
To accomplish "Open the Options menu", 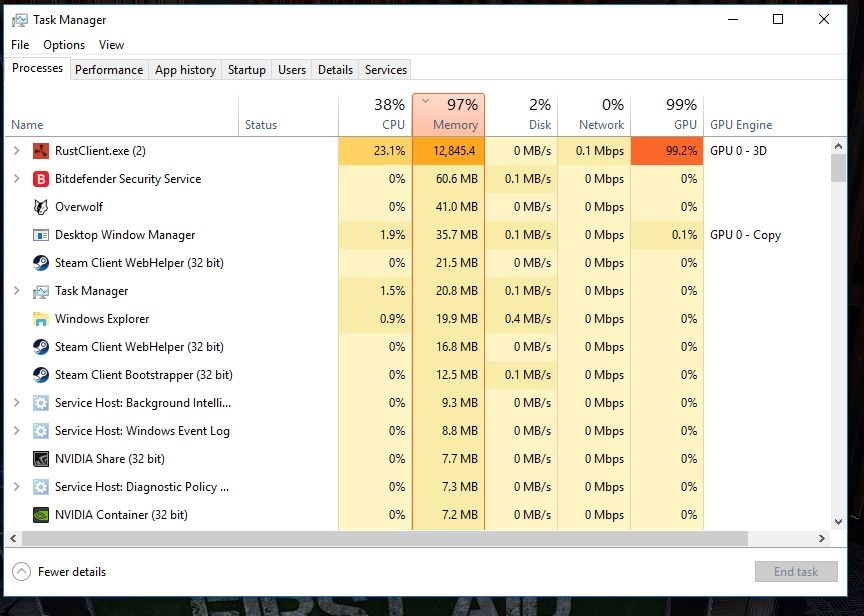I will (64, 45).
